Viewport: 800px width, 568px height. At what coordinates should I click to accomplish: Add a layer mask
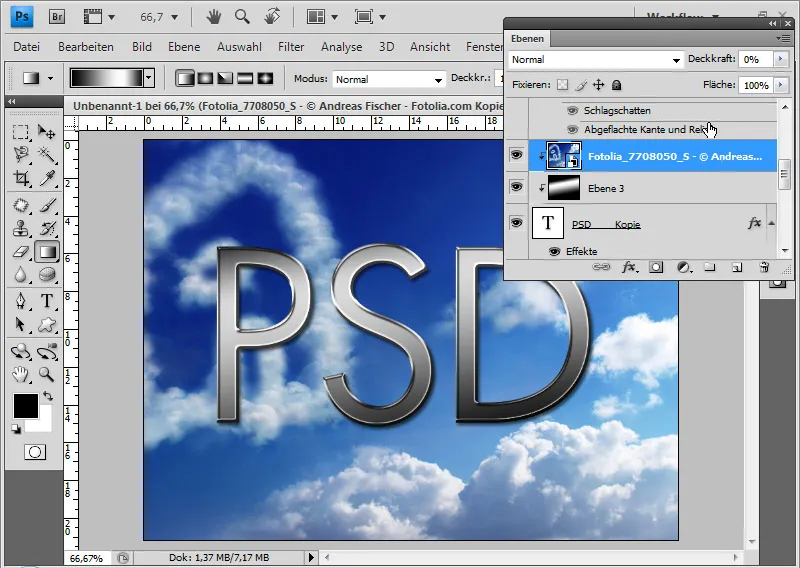tap(656, 267)
